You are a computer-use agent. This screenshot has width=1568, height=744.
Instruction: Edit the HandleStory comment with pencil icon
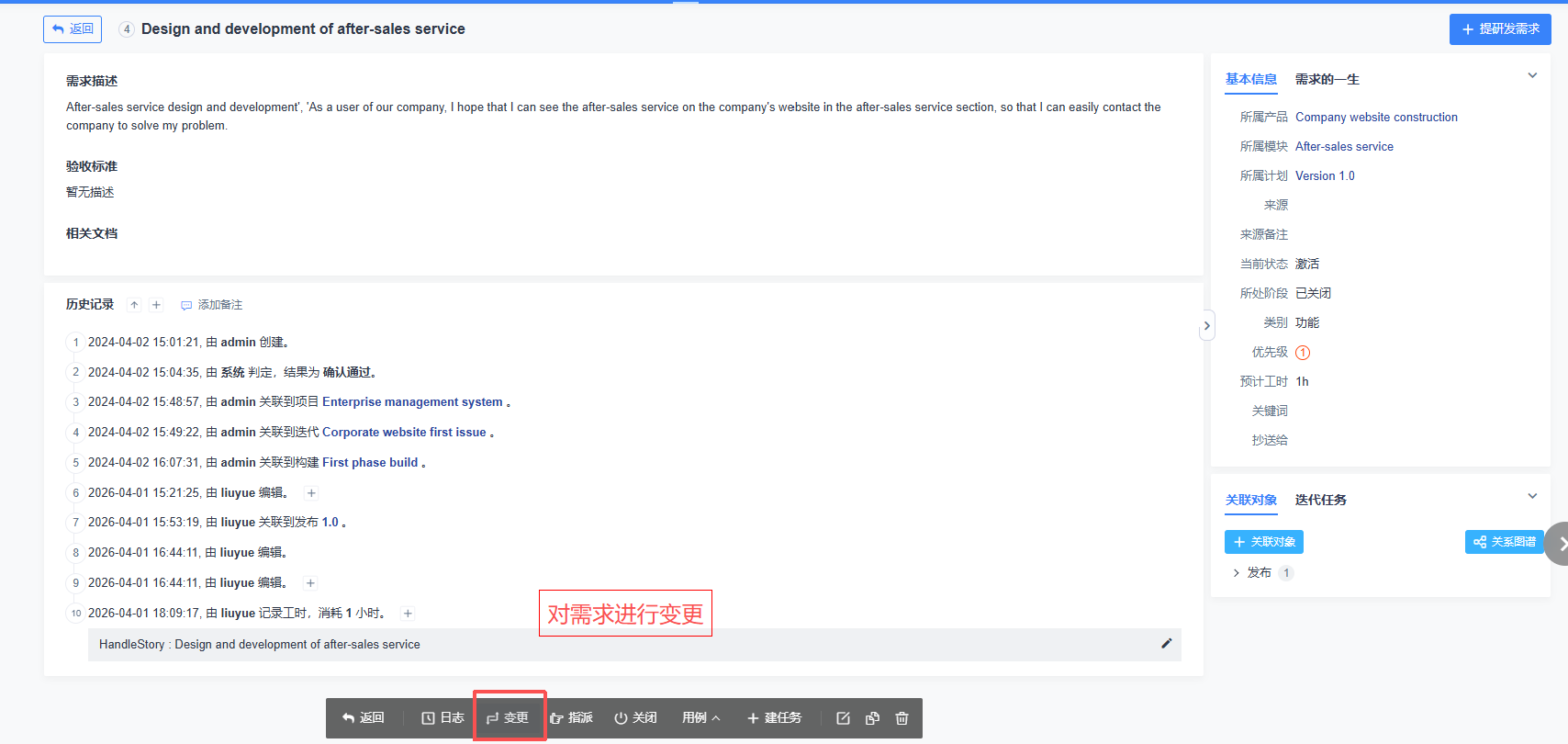pos(1166,644)
